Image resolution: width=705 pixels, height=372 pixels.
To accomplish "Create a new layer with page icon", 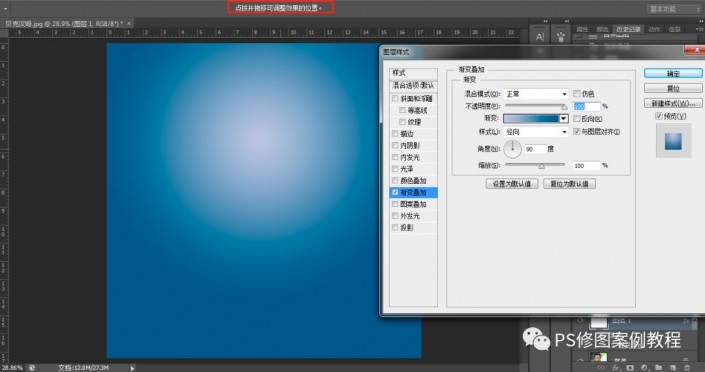I will (673, 368).
